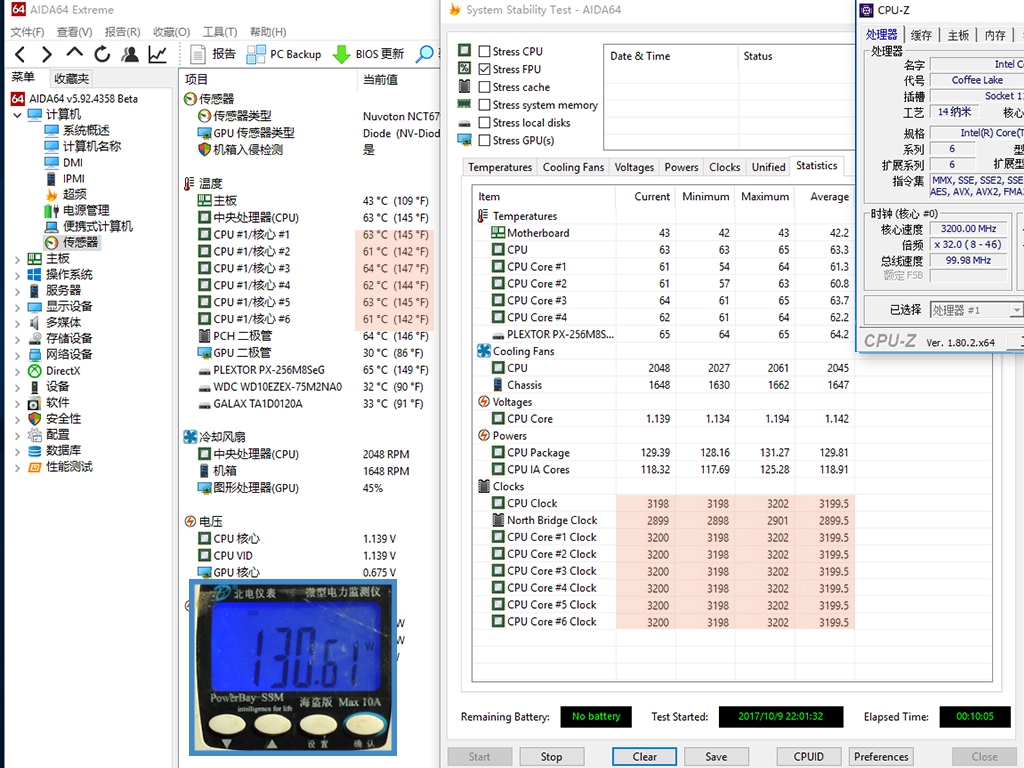The width and height of the screenshot is (1024, 768).
Task: Expand the 存储设备 tree node
Action: pyautogui.click(x=18, y=339)
